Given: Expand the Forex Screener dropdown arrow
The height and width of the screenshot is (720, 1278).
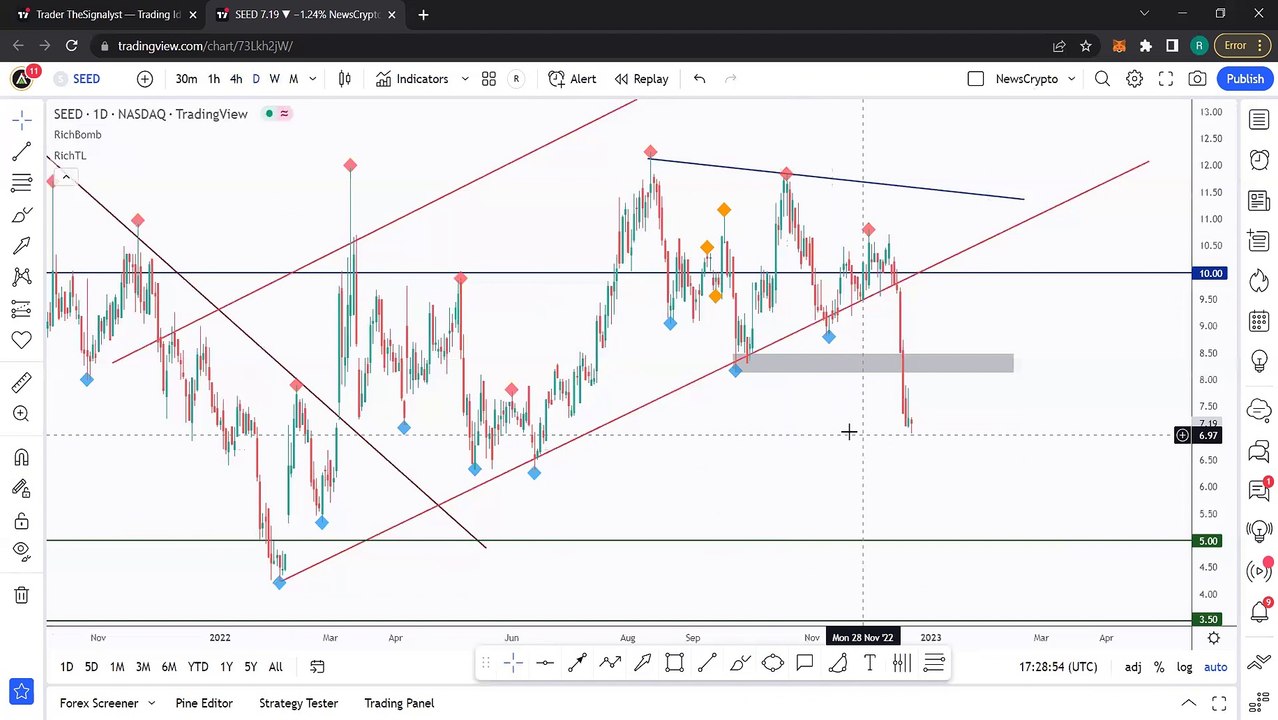Looking at the screenshot, I should pos(152,703).
